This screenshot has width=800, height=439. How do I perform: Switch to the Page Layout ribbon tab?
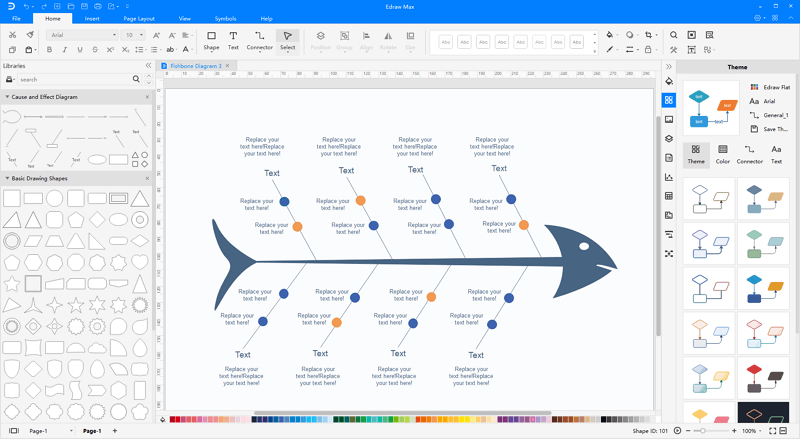pyautogui.click(x=139, y=18)
